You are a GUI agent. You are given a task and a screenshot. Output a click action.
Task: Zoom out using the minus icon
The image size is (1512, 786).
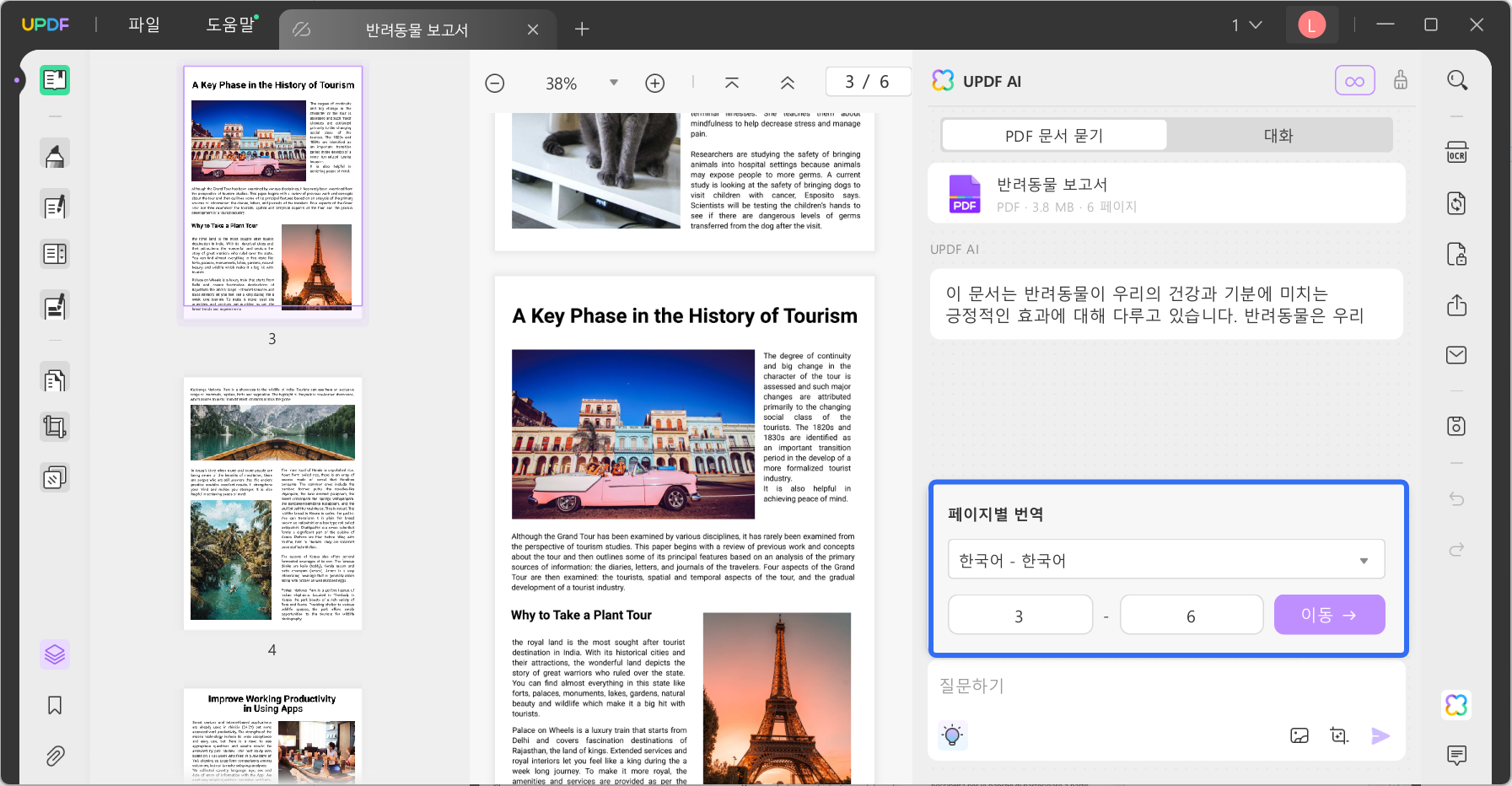(x=495, y=83)
